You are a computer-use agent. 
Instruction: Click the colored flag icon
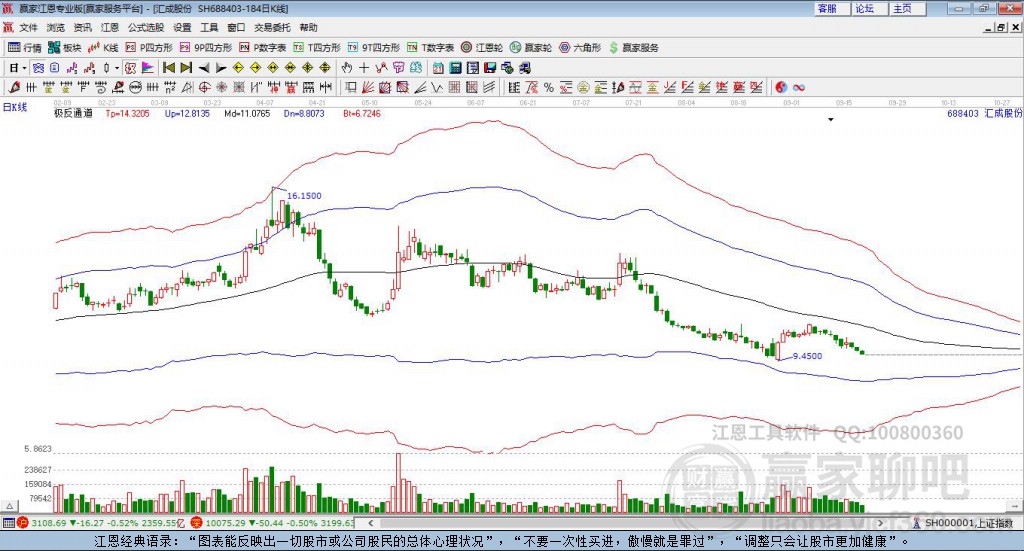pyautogui.click(x=148, y=68)
